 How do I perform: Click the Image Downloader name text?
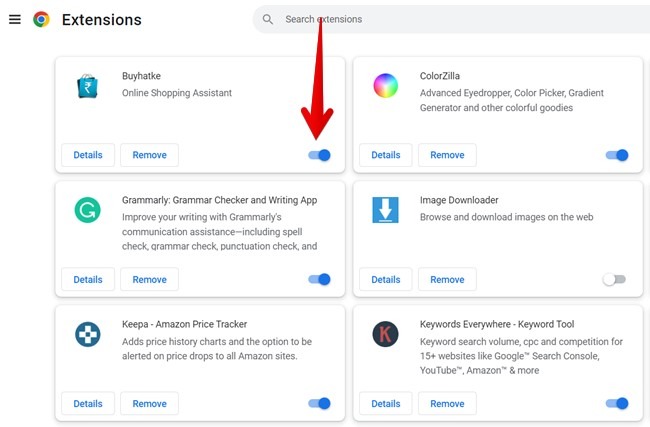pyautogui.click(x=459, y=200)
